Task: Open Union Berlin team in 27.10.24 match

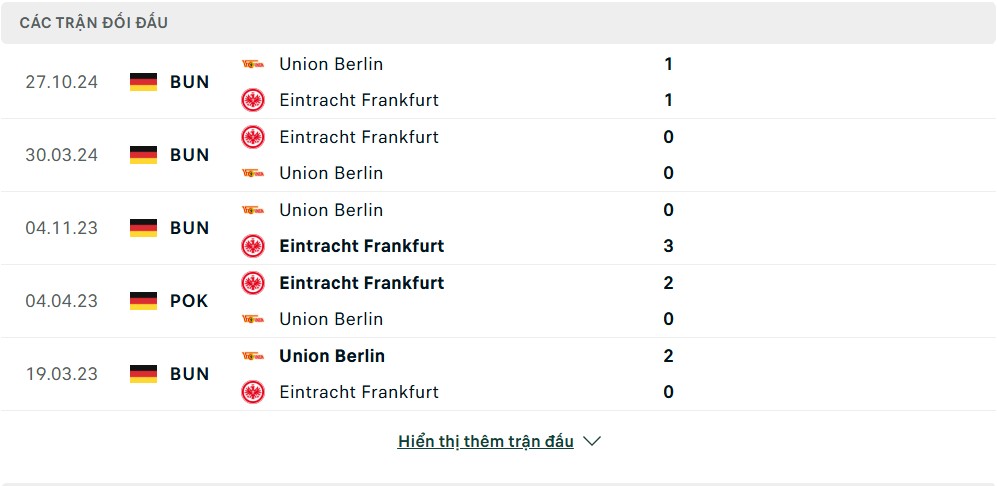Action: 331,64
